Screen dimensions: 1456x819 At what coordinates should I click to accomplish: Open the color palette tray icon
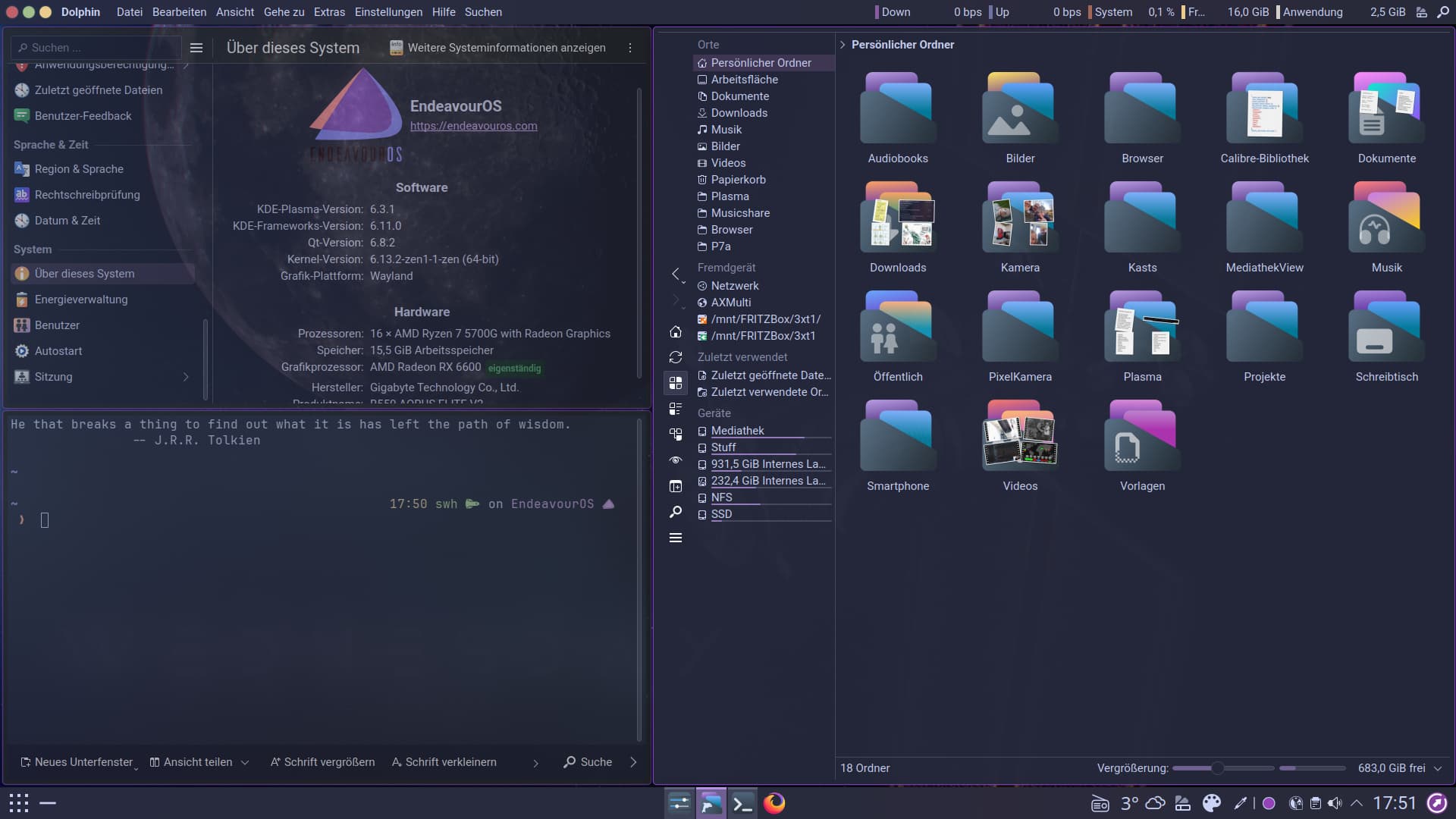coord(1212,803)
